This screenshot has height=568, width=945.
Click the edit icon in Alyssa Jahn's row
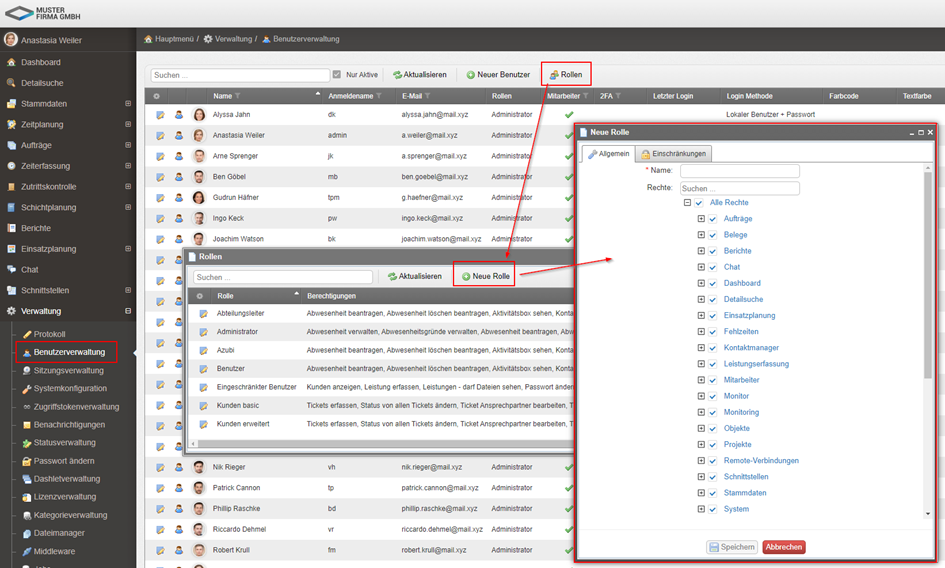160,115
